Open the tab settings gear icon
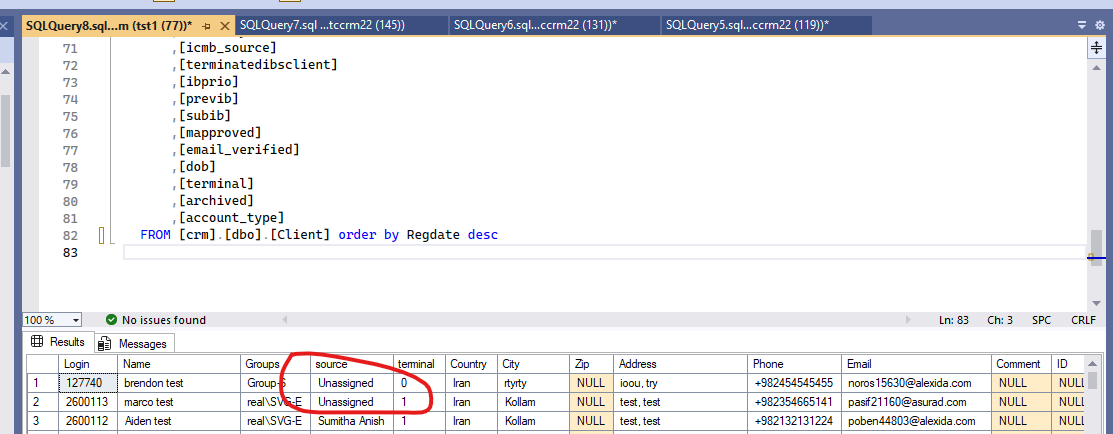Screen dimensions: 1113x434 (x=1101, y=25)
